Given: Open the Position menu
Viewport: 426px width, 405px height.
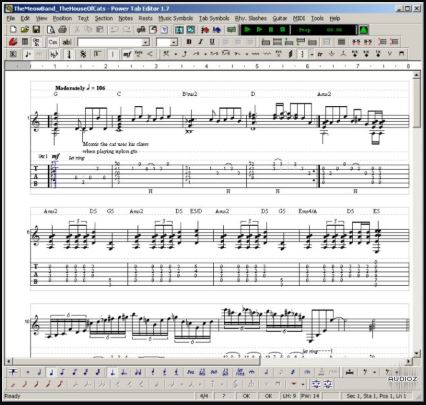Looking at the screenshot, I should 62,18.
